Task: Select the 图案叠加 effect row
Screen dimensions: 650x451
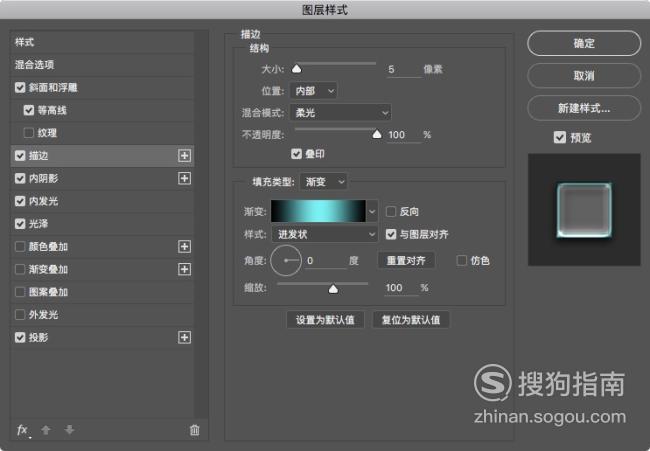Action: coord(102,292)
